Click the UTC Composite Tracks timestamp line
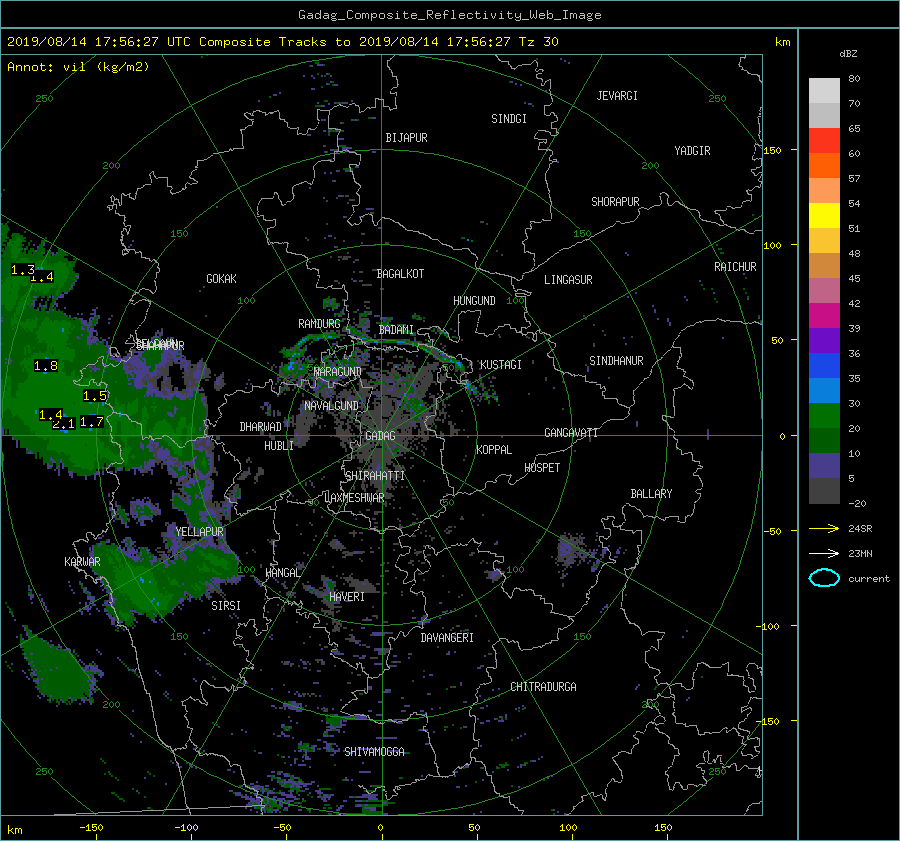The image size is (900, 841). click(282, 42)
